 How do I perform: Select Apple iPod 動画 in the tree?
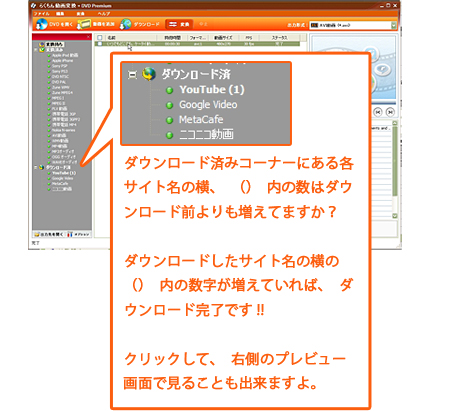click(x=65, y=55)
